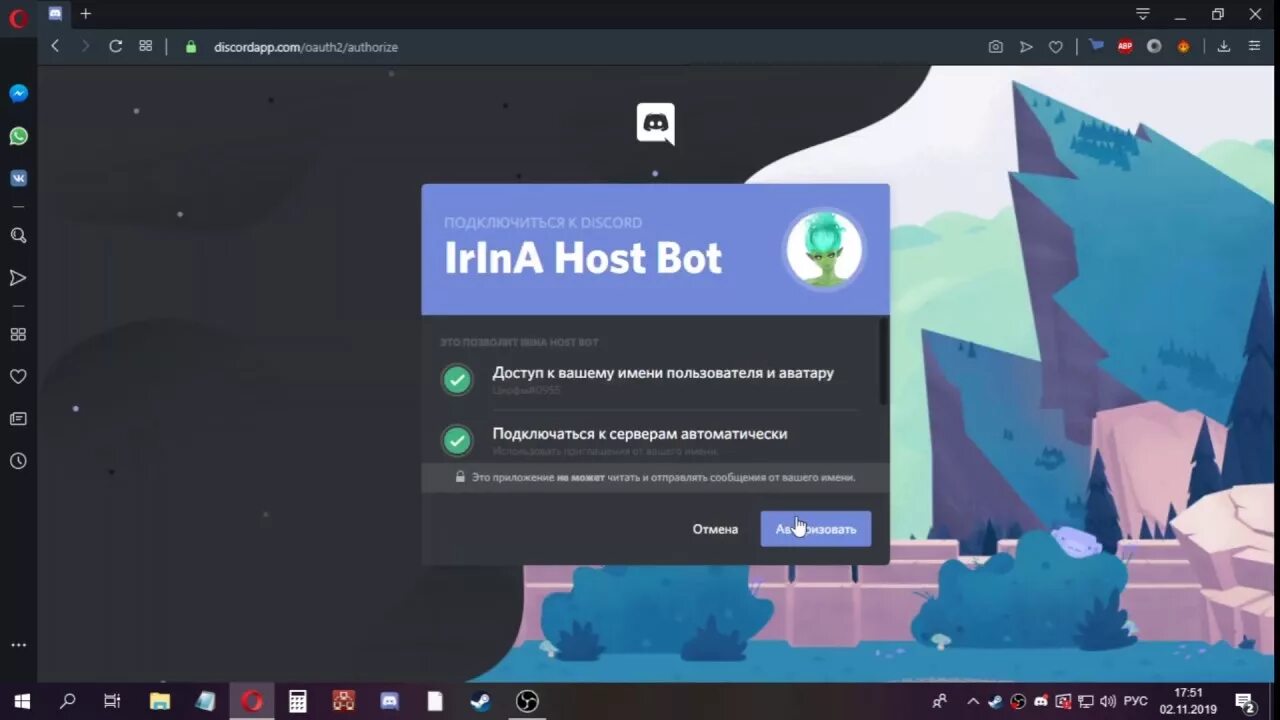
Task: Open the Adblock Plus extension
Action: pyautogui.click(x=1124, y=46)
